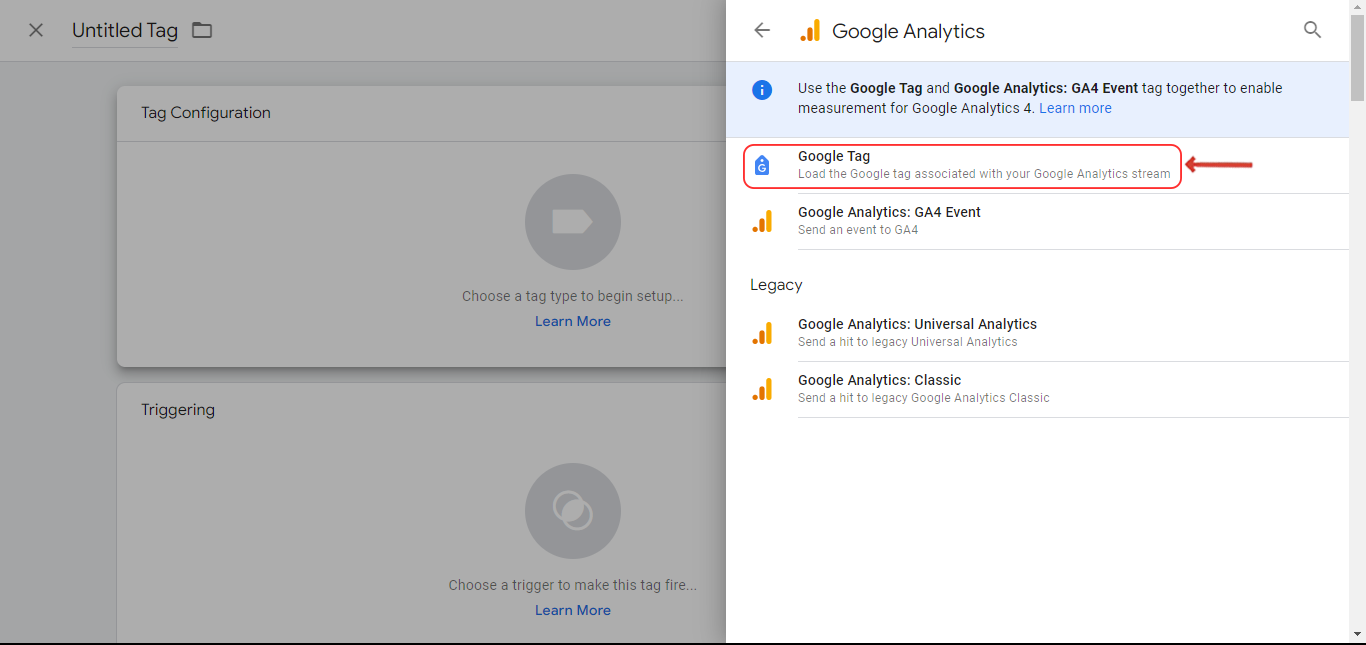The height and width of the screenshot is (645, 1366).
Task: Click the GA4 Event analytics icon
Action: [762, 221]
